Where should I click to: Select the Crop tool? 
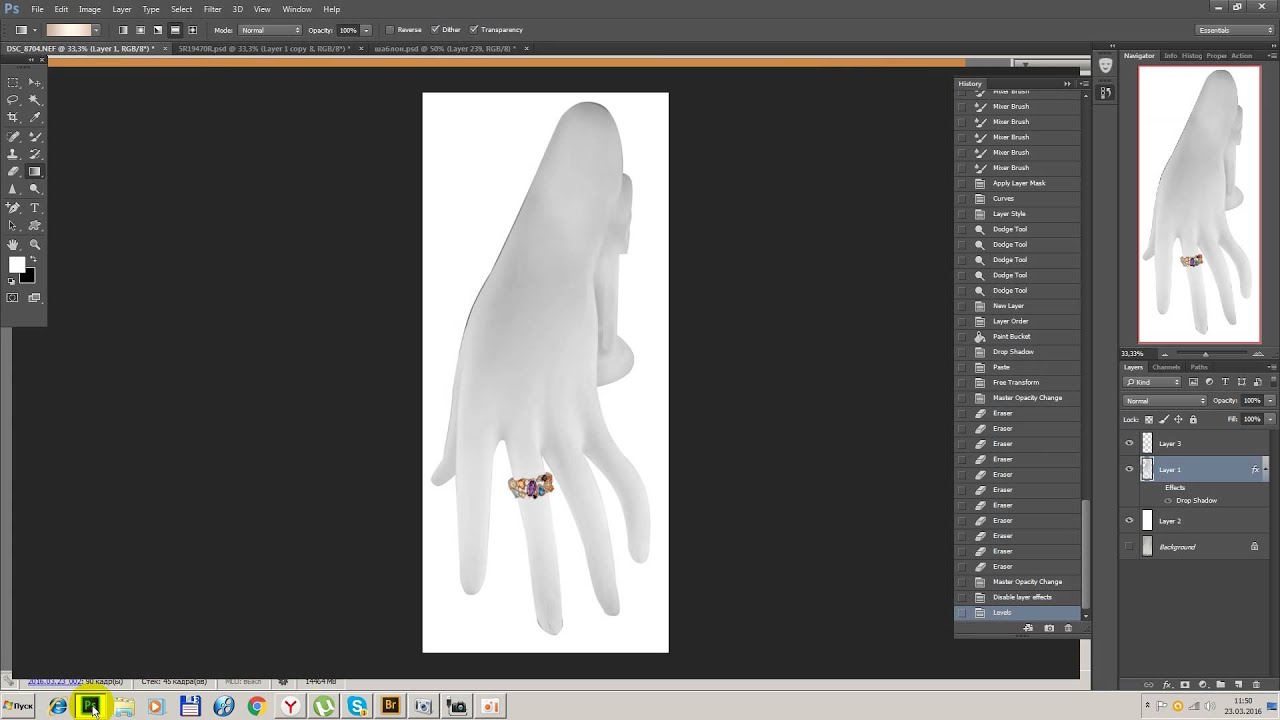pos(13,118)
